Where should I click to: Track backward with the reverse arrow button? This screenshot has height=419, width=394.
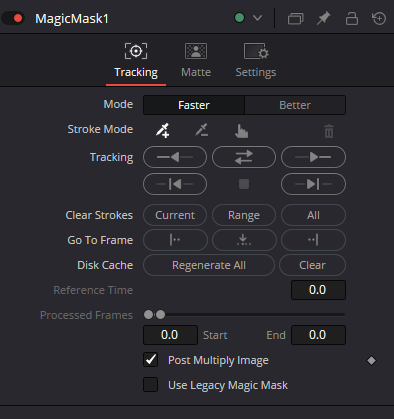tap(175, 157)
